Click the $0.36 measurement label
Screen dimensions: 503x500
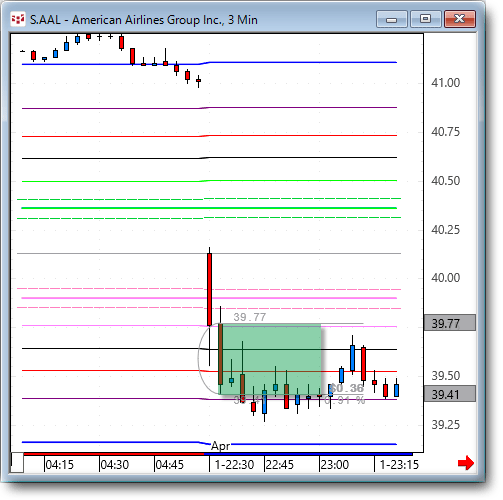[347, 388]
